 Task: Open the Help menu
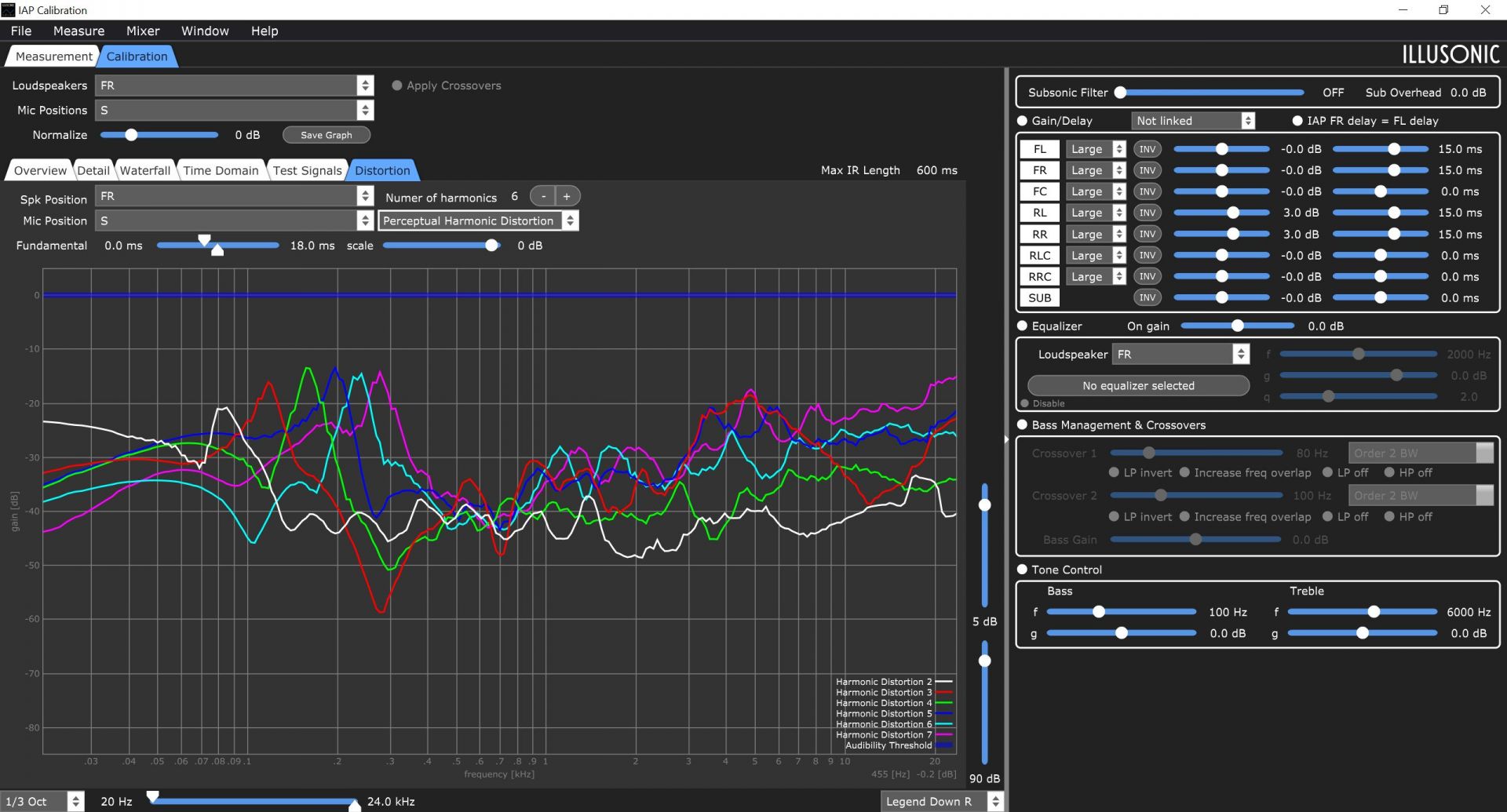265,31
